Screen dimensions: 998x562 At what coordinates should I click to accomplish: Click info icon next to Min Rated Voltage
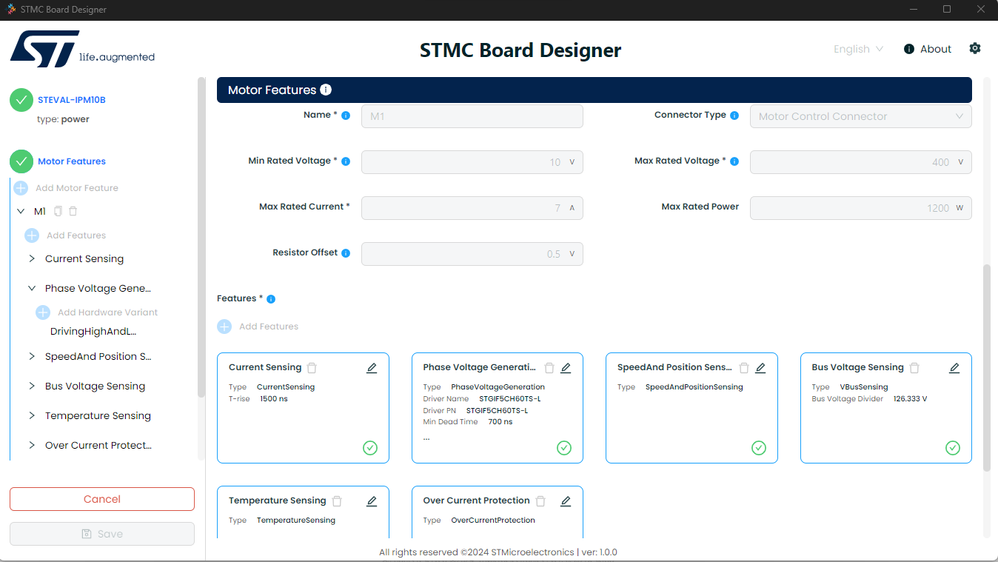coord(346,161)
